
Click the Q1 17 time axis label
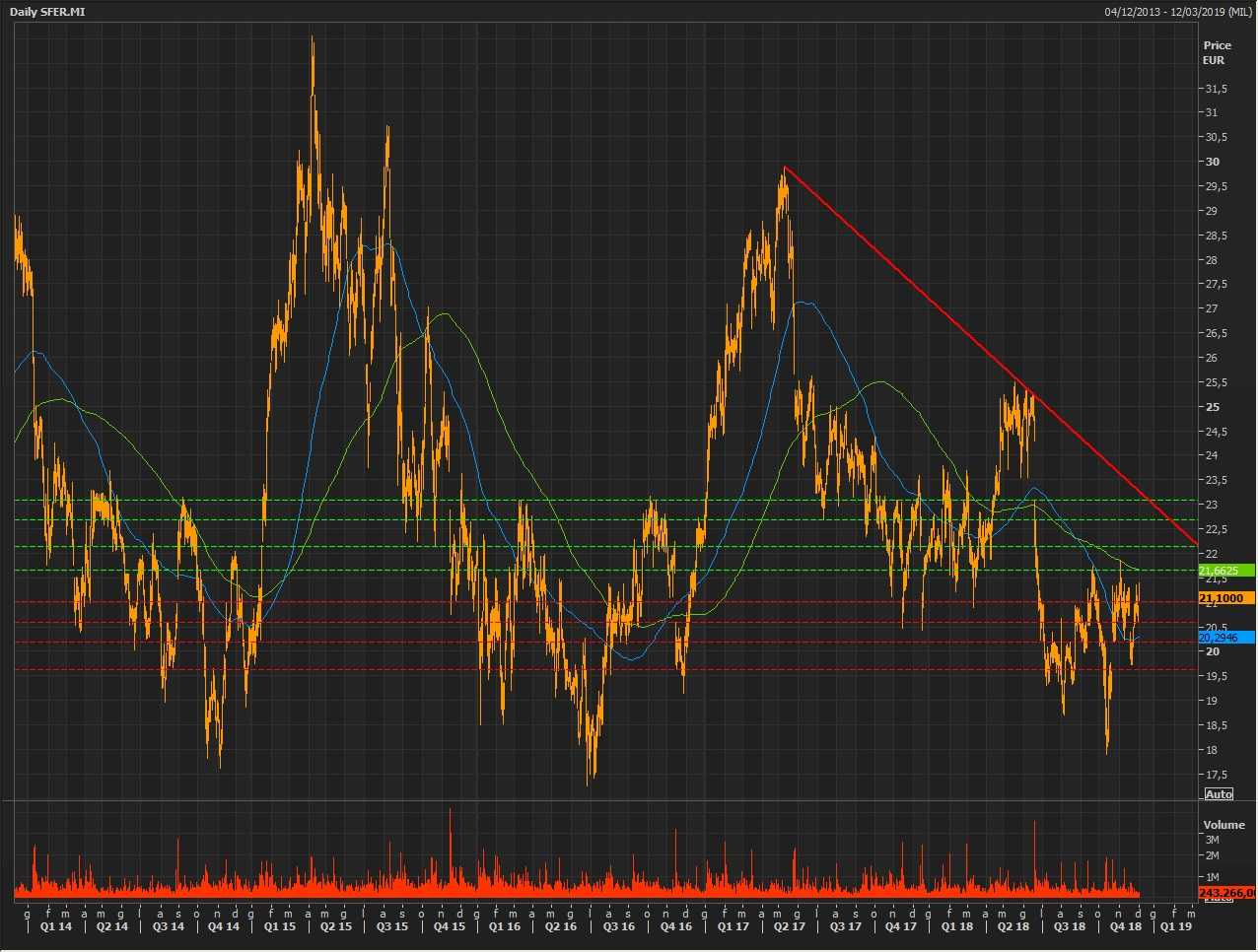tap(733, 926)
